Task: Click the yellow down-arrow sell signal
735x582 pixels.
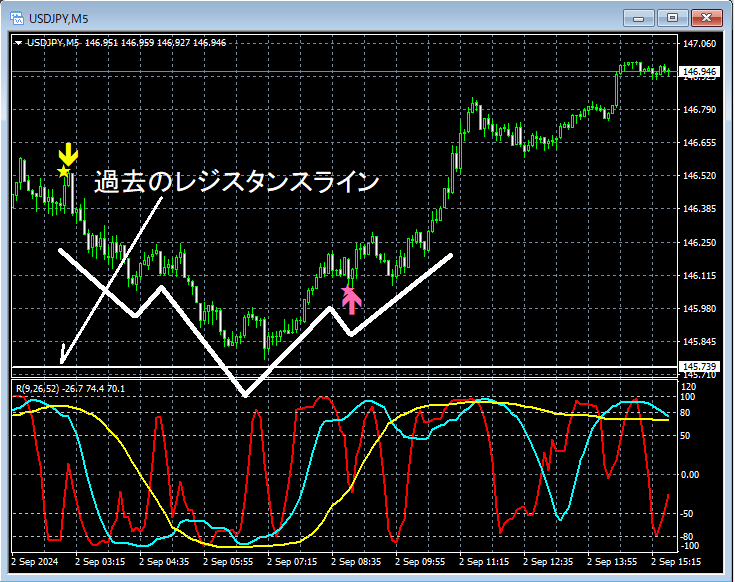Action: 68,154
